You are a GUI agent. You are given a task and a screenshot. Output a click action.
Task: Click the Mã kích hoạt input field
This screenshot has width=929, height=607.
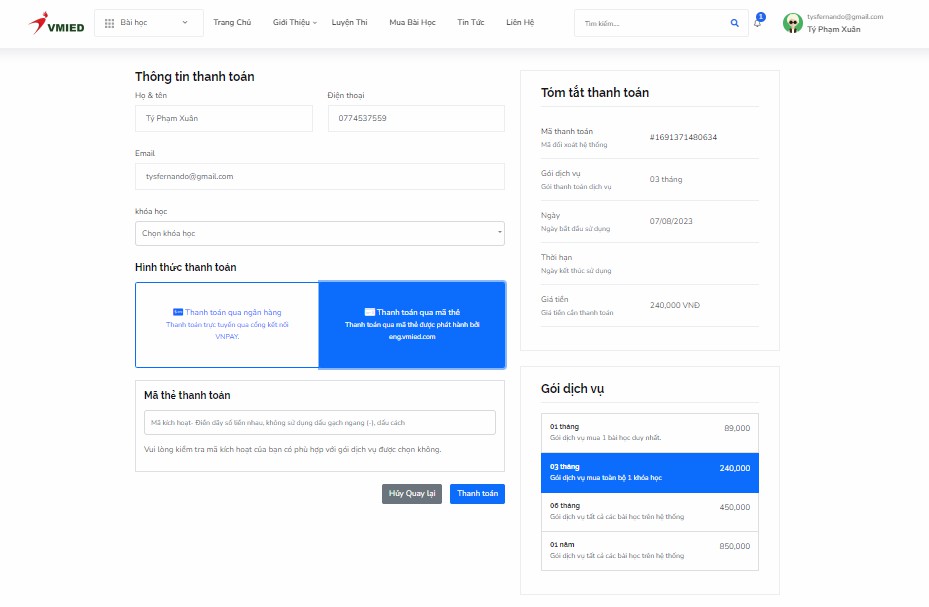(320, 423)
